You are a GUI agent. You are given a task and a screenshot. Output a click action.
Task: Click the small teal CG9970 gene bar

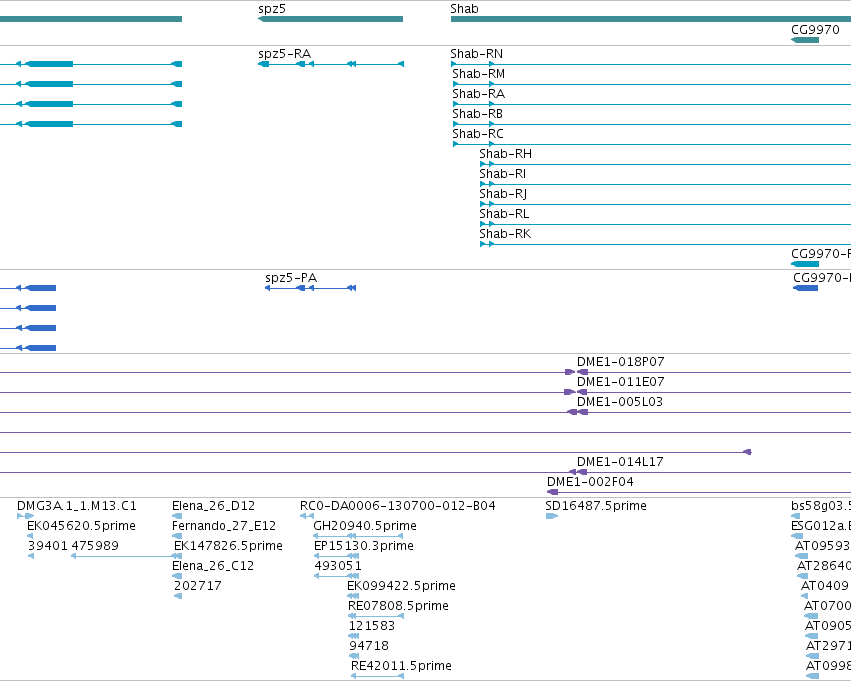click(805, 40)
